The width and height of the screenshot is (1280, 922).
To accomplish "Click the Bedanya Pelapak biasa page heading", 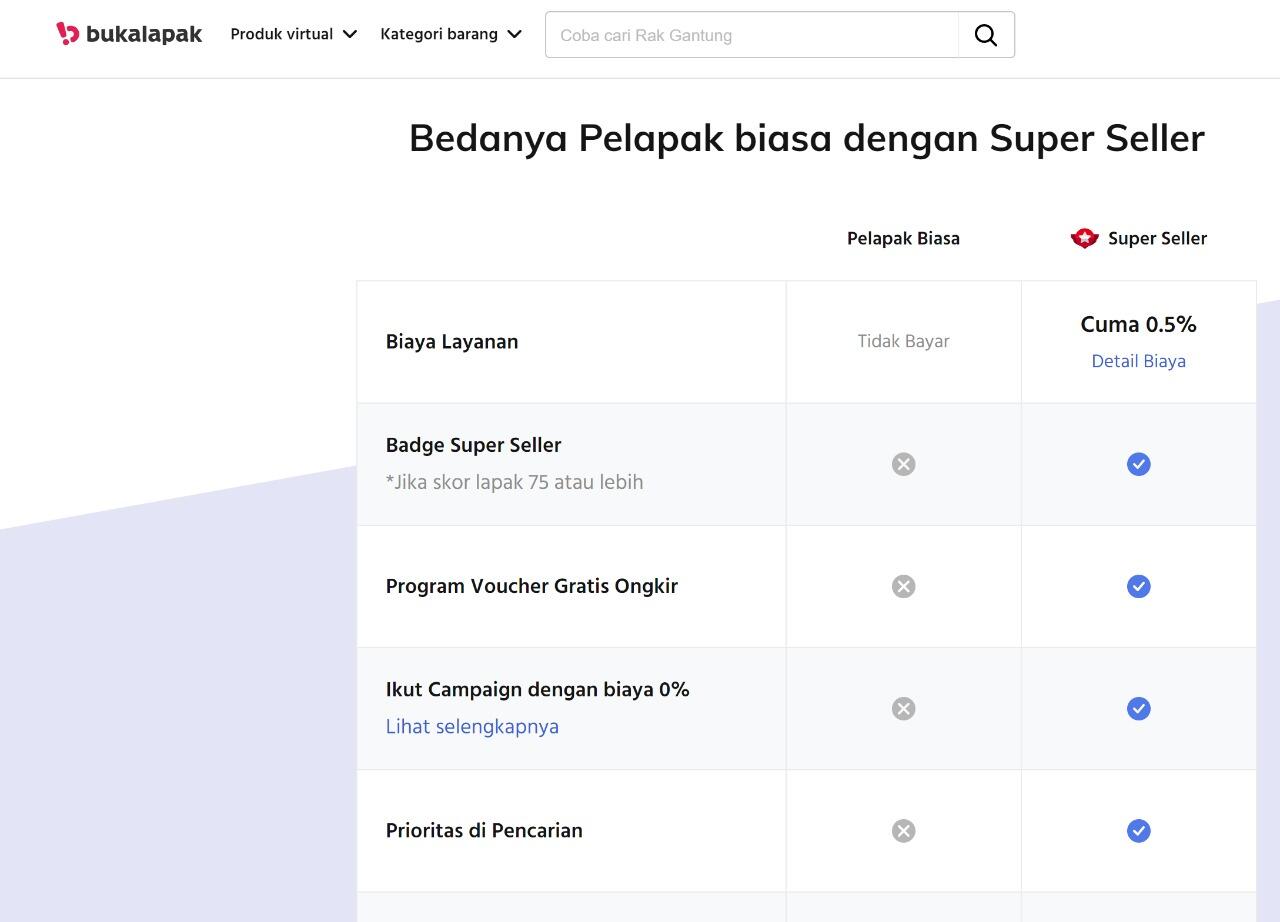I will pos(807,138).
